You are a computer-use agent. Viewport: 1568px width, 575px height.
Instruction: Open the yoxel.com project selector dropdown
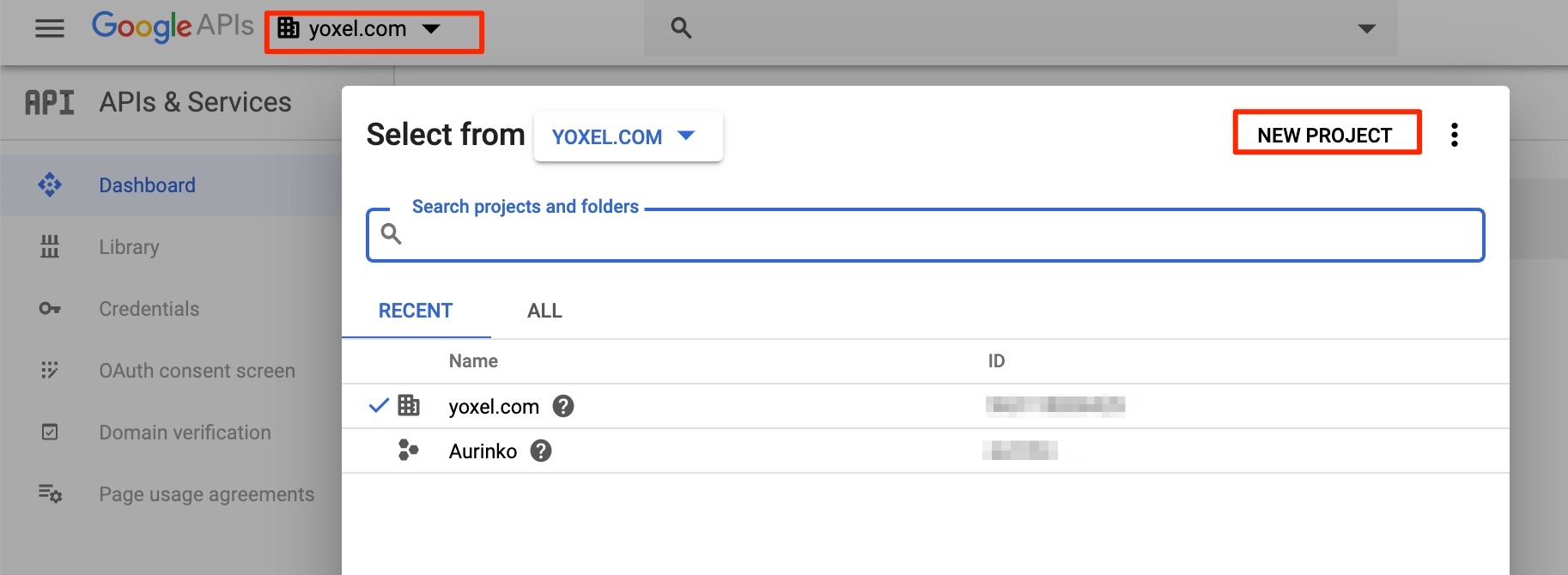[374, 30]
